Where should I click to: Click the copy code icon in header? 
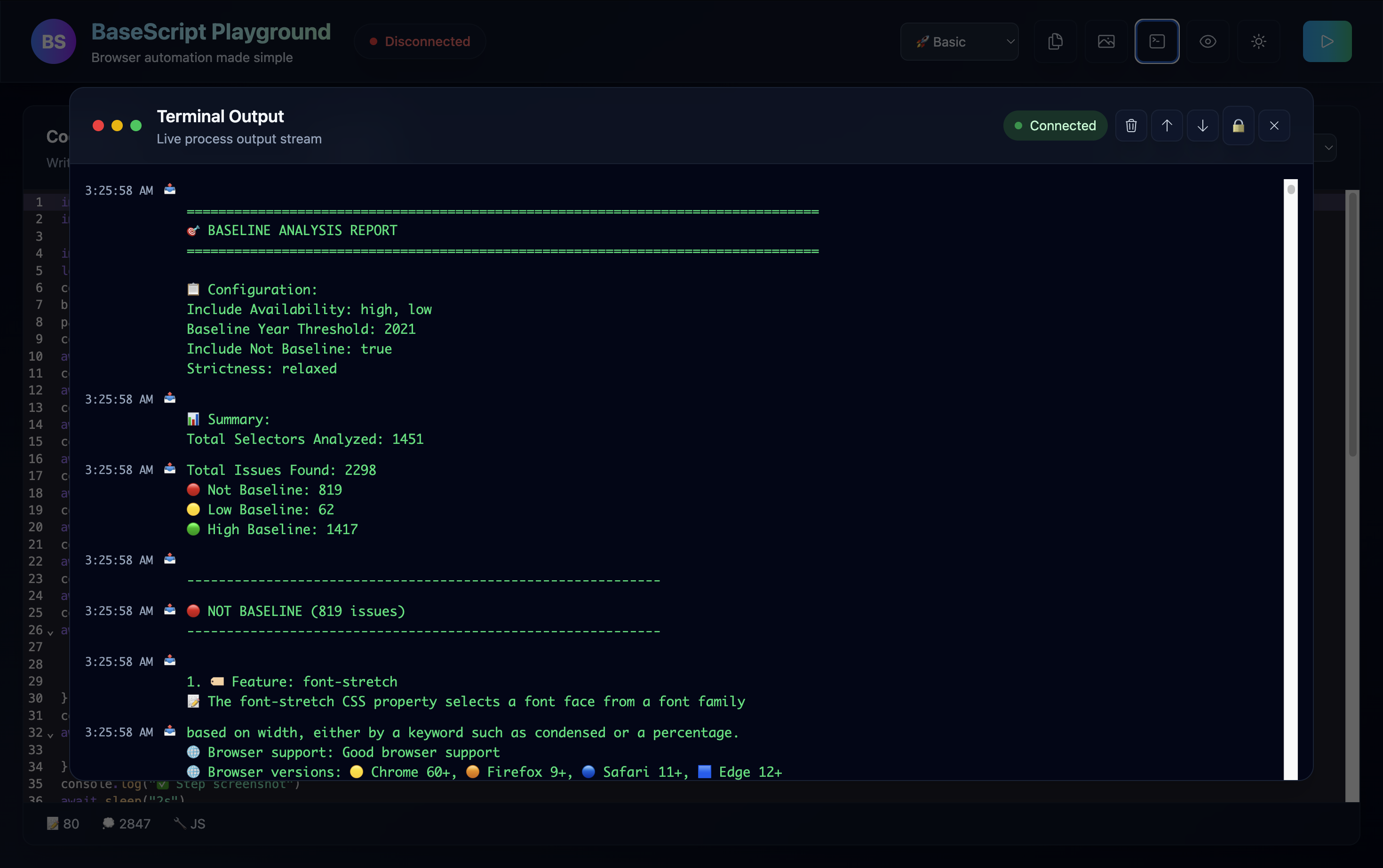click(1055, 41)
